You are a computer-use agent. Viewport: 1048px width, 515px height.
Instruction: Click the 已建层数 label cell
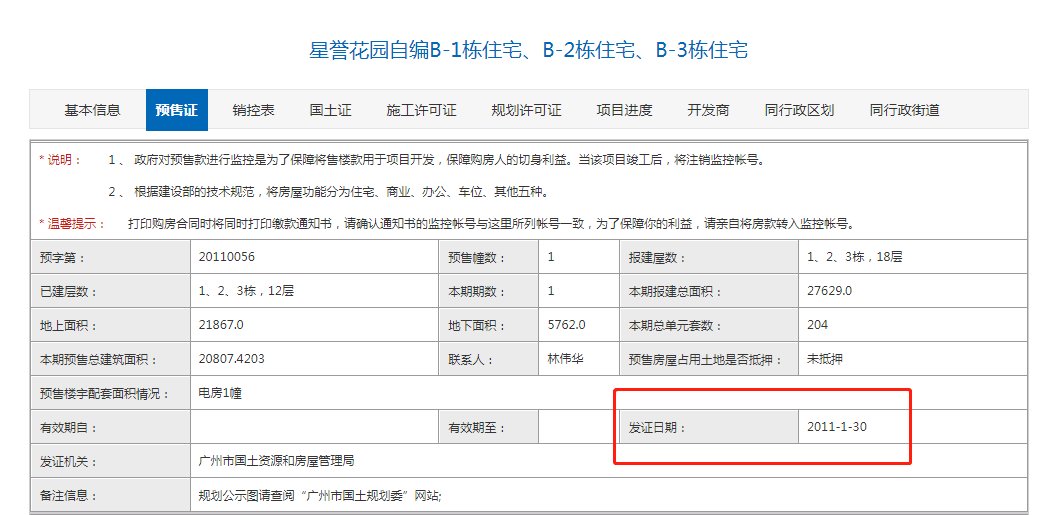[x=110, y=291]
